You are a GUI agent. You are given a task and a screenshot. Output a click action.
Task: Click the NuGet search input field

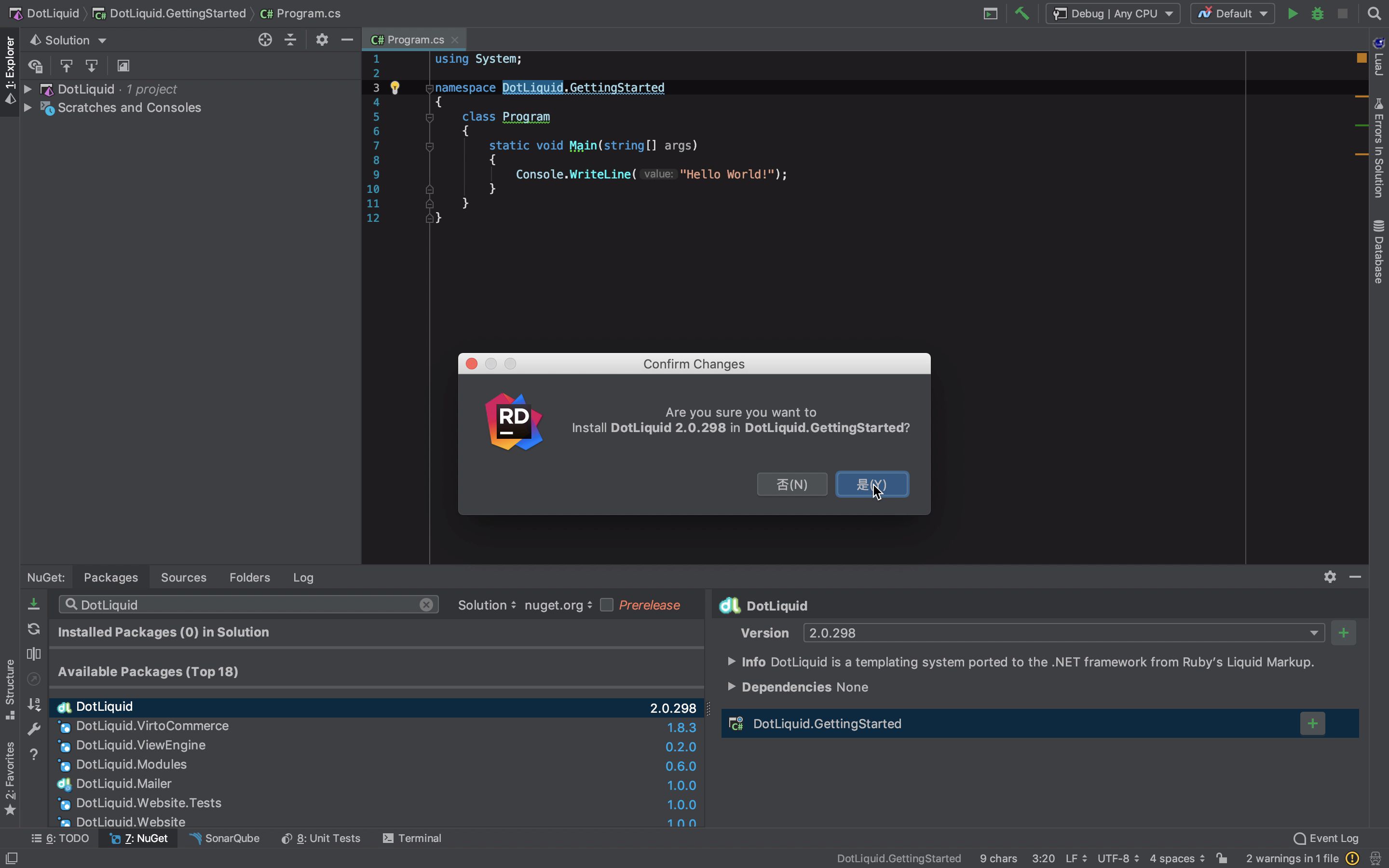[x=248, y=605]
